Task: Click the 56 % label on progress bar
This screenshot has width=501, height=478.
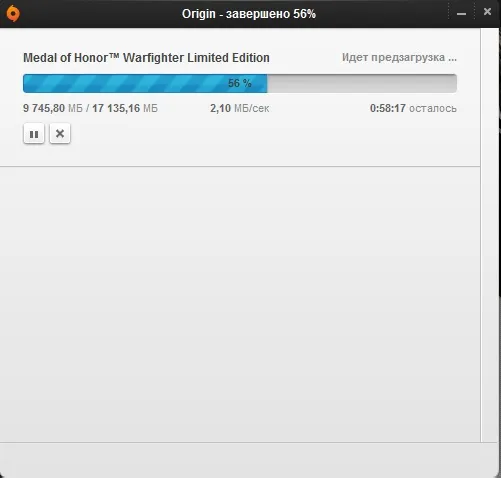Action: (x=240, y=83)
